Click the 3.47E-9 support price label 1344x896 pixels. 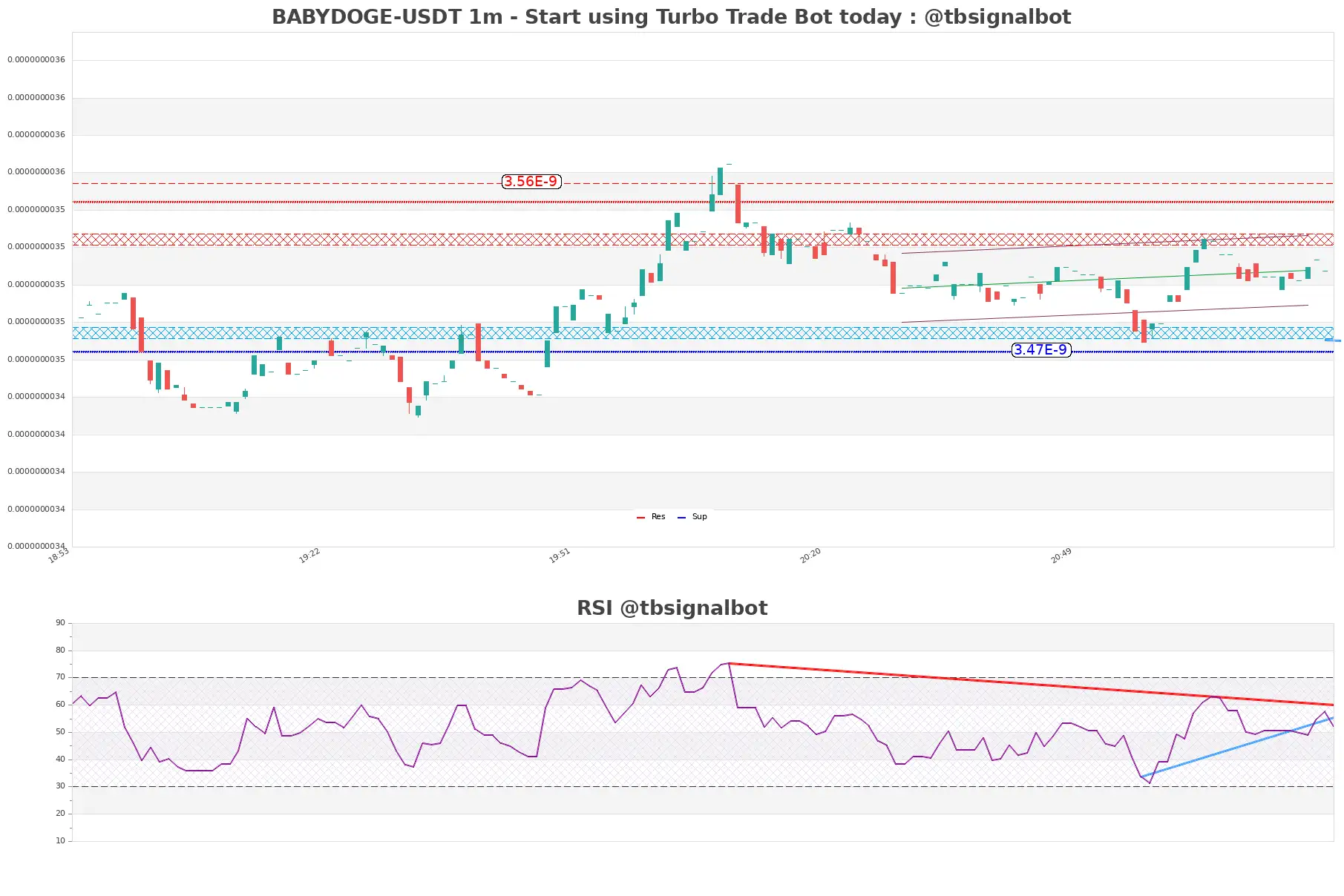coord(1041,350)
